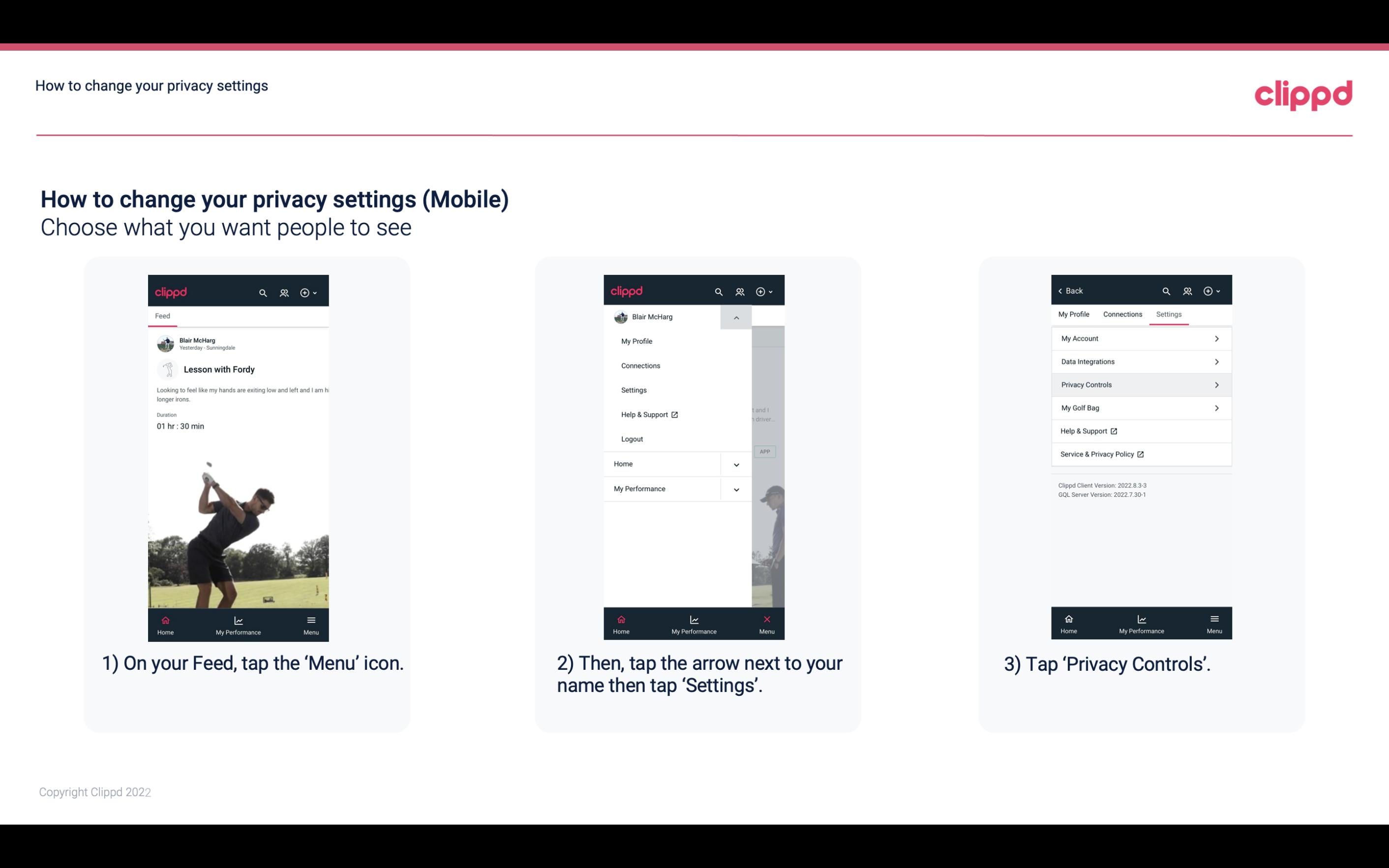Tap the clippd logo in the app header

click(171, 291)
